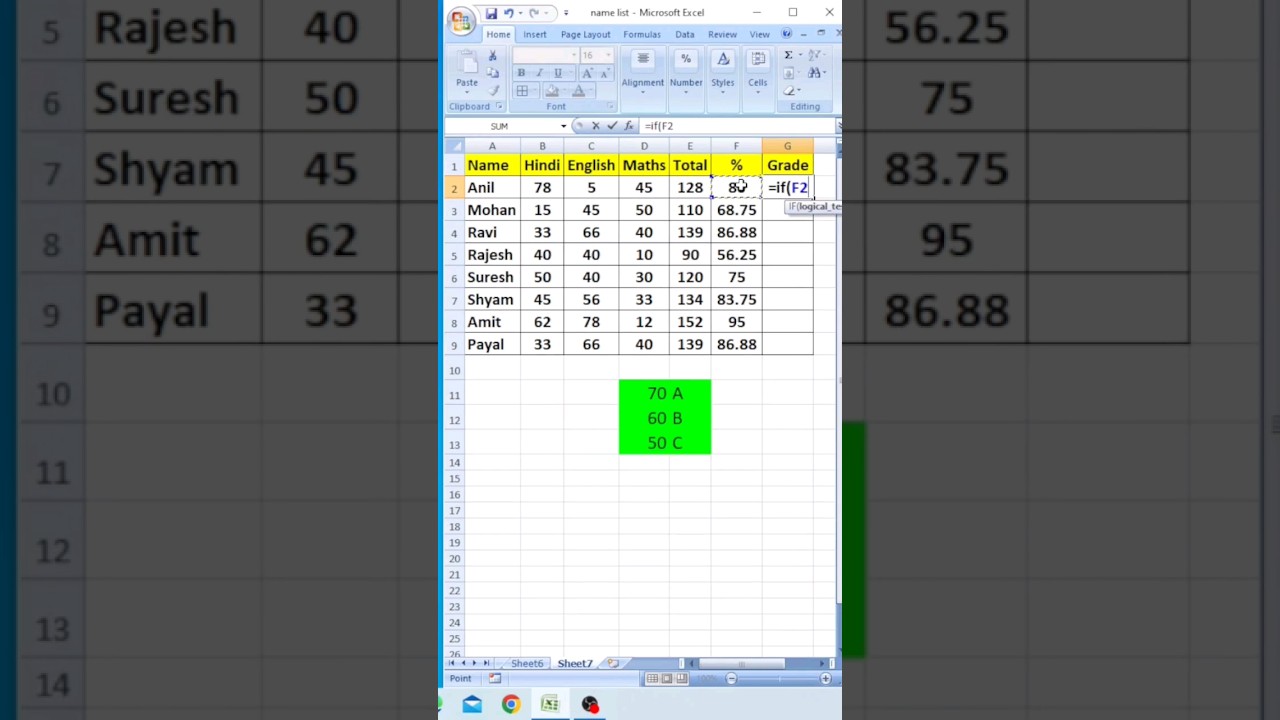Switch to Page Layout view button
This screenshot has height=720, width=1280.
click(666, 678)
